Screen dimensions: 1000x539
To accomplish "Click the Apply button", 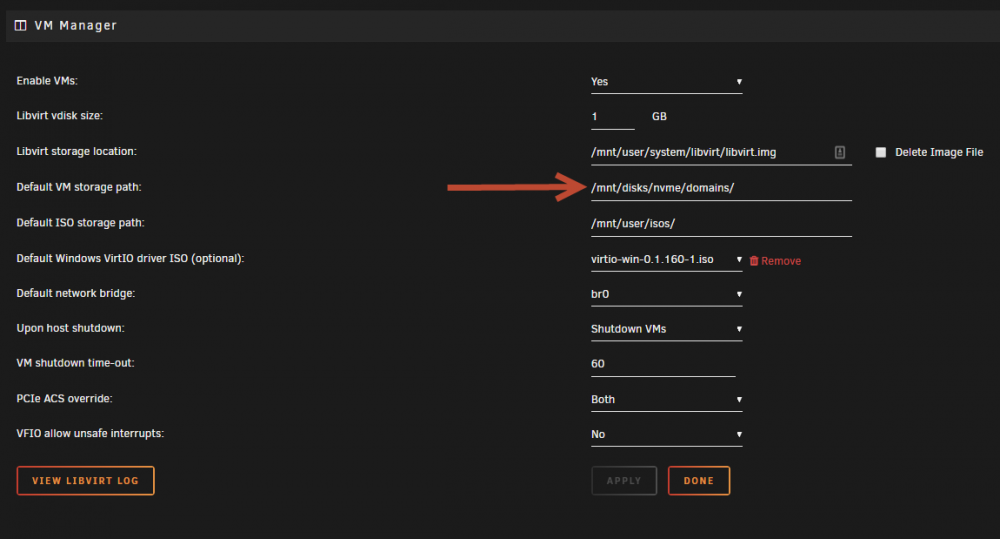I will pos(624,481).
